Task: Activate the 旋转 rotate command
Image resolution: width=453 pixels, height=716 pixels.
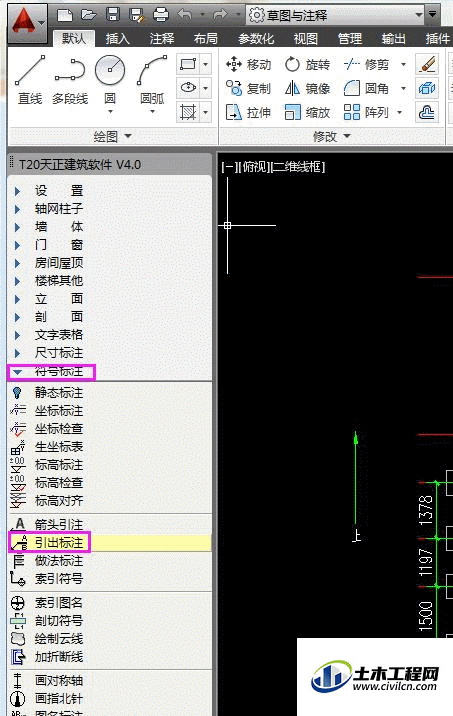Action: point(307,64)
